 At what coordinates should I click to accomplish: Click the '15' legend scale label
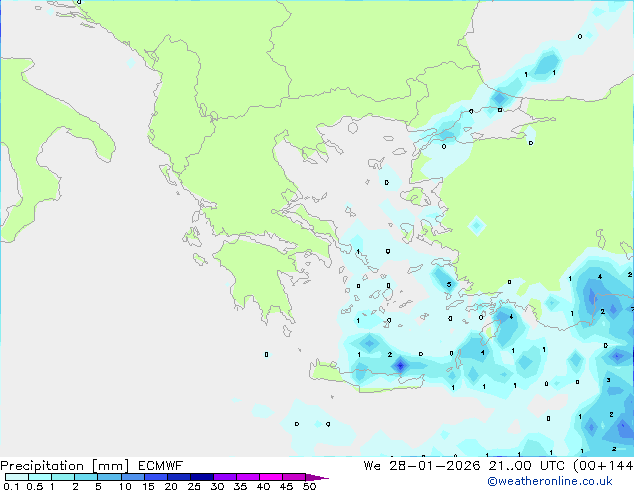148,486
